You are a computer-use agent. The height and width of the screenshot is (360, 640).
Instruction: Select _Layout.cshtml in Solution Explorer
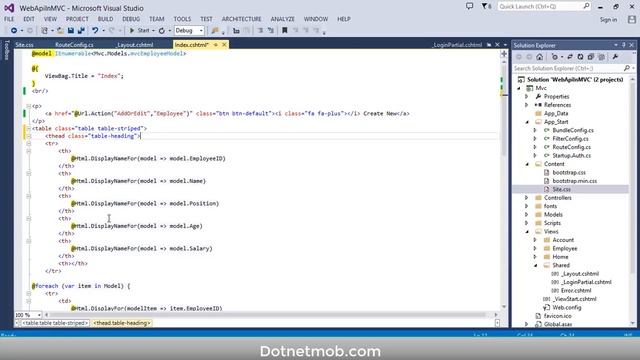click(x=580, y=274)
